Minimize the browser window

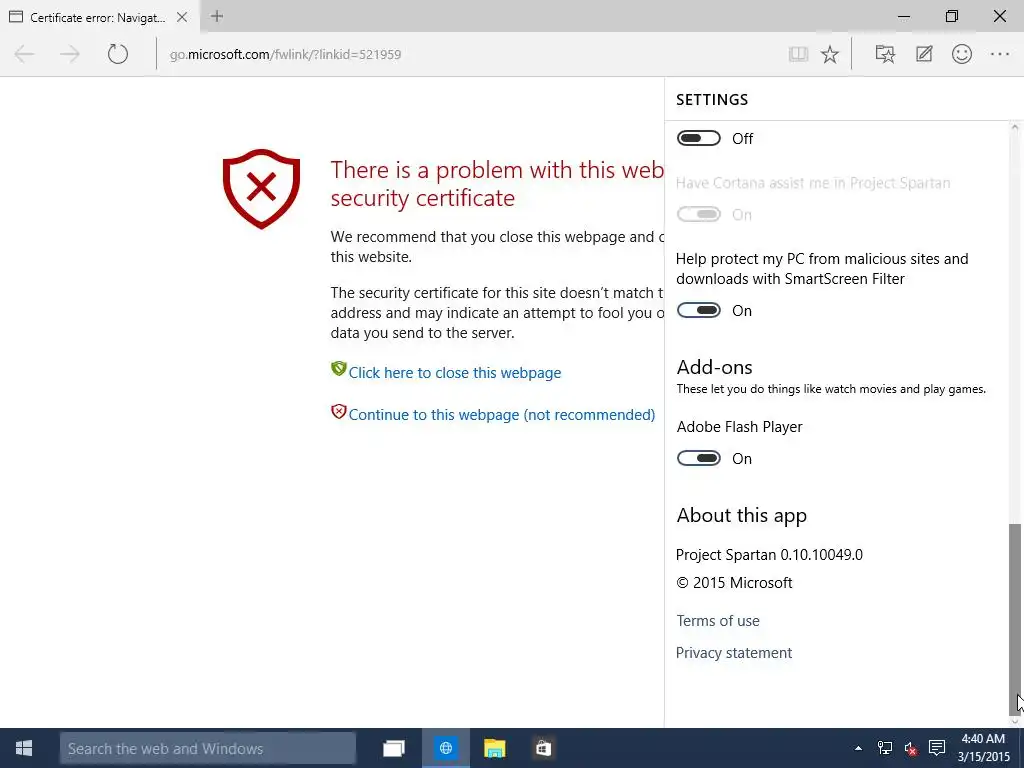click(x=904, y=17)
